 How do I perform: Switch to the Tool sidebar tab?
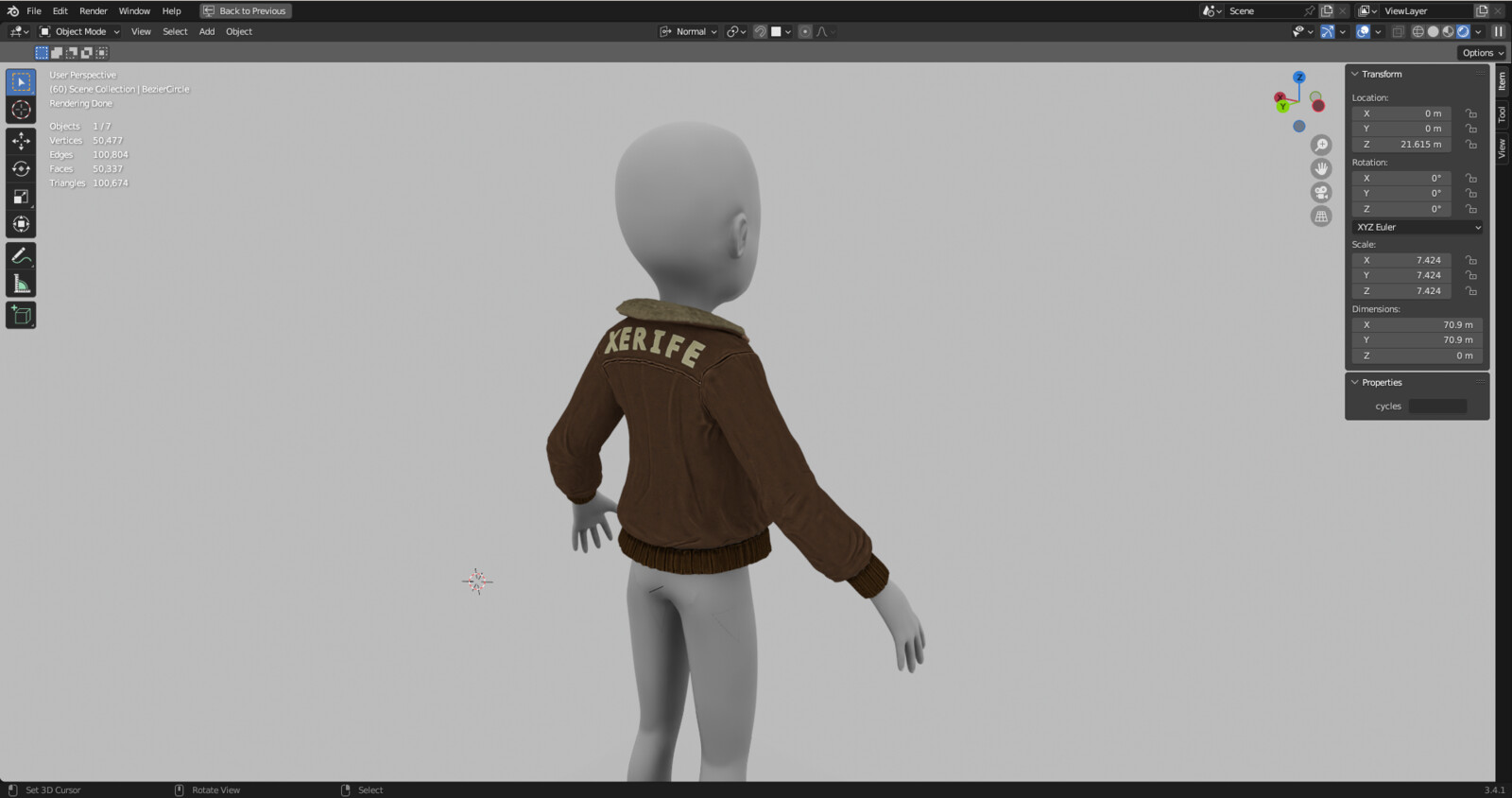click(x=1502, y=114)
